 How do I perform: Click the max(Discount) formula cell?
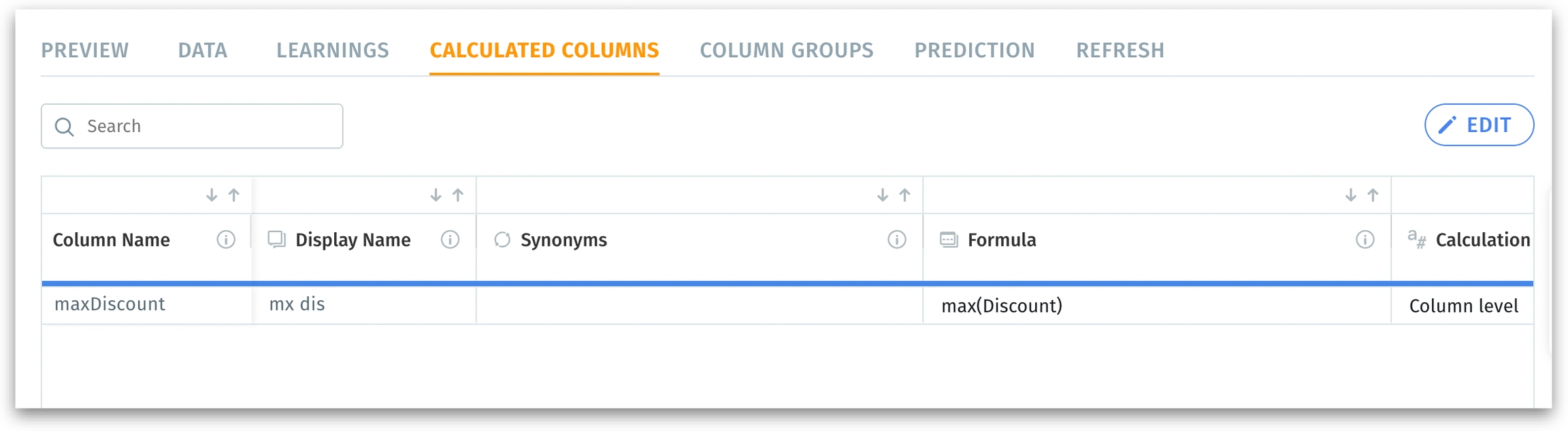(1002, 306)
